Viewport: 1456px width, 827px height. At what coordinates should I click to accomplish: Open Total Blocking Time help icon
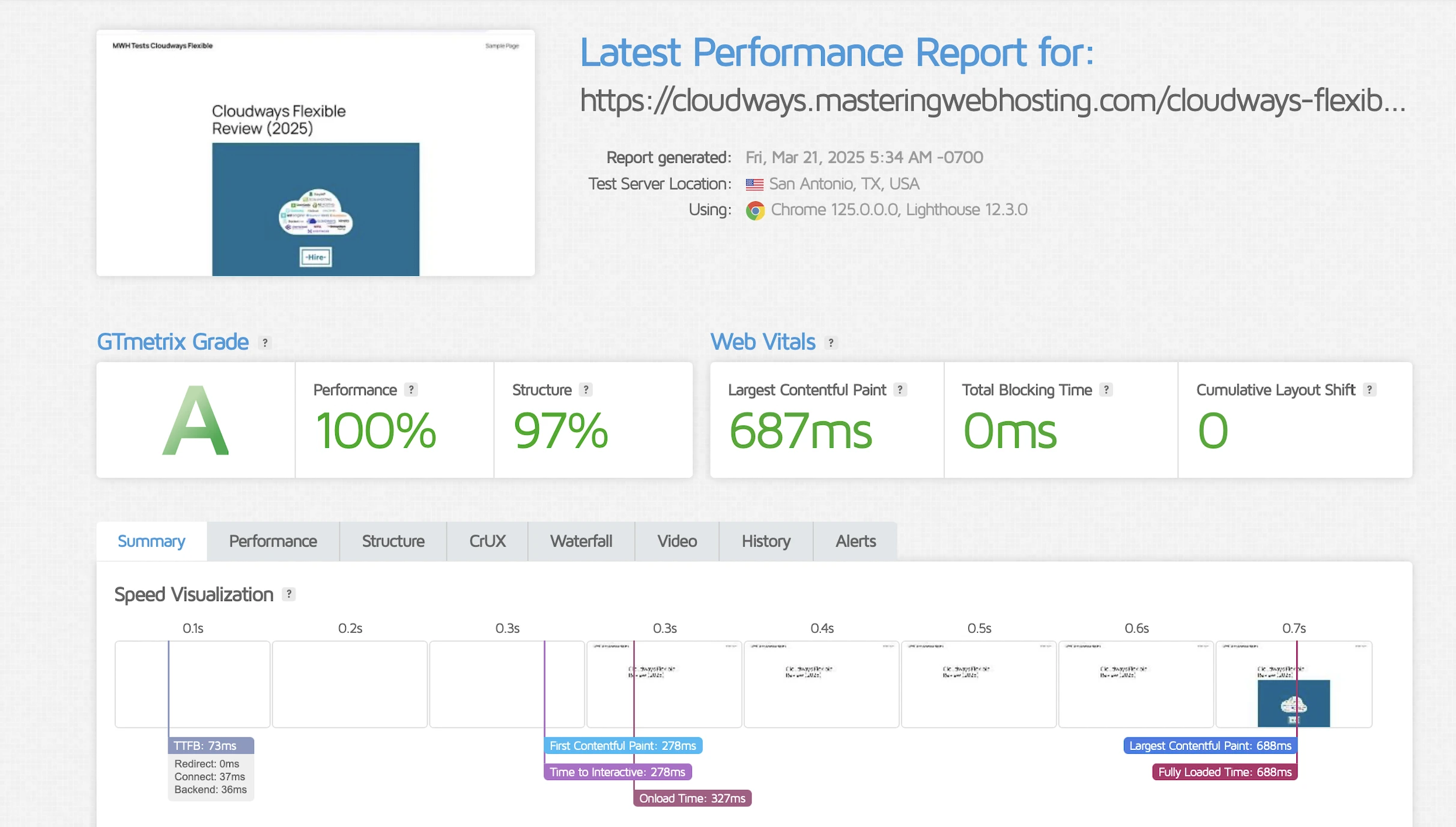tap(1106, 389)
